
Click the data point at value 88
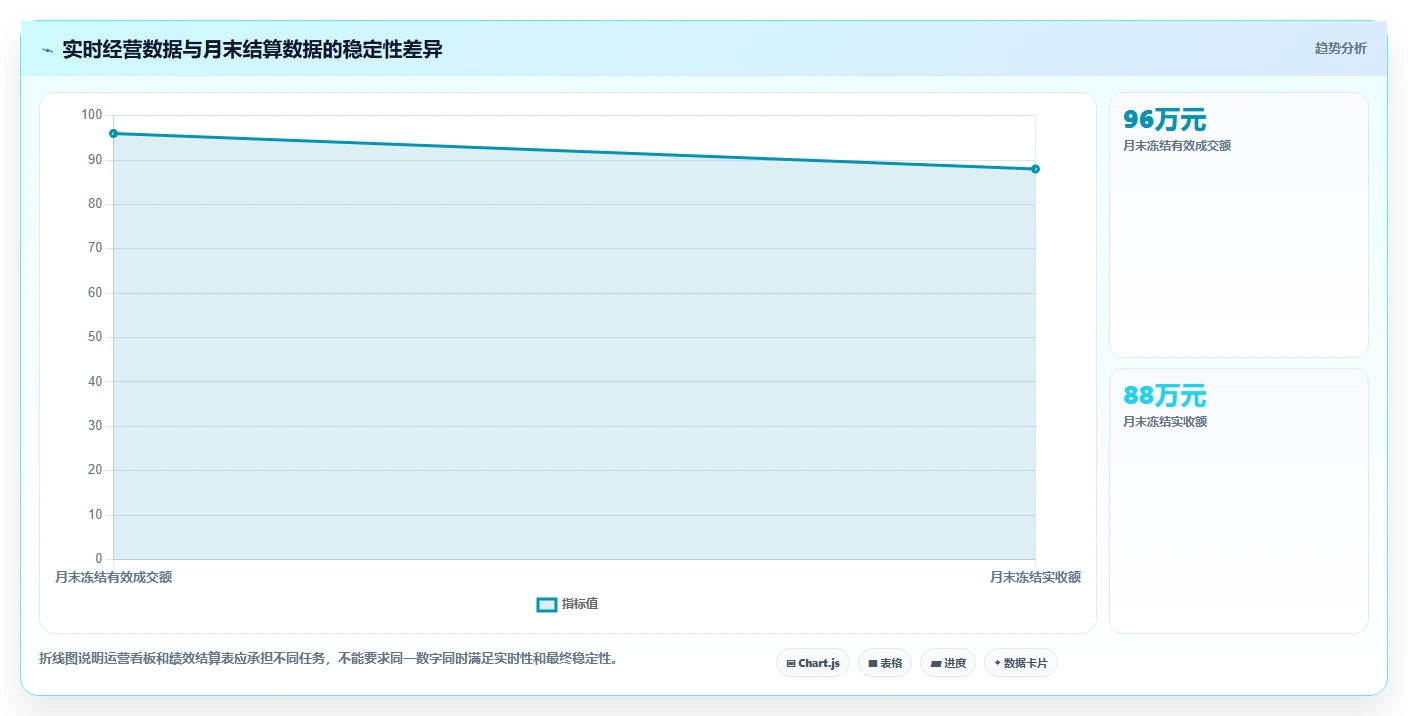pos(1035,169)
